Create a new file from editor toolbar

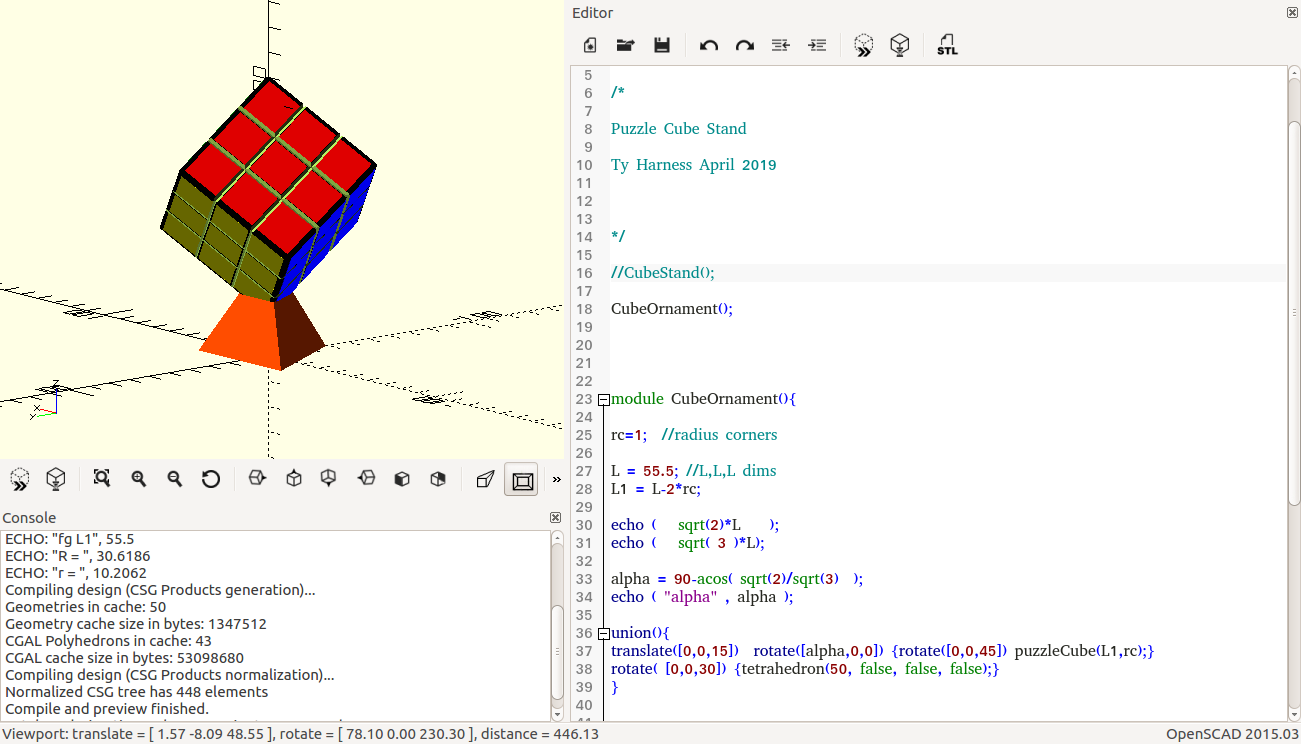tap(590, 45)
